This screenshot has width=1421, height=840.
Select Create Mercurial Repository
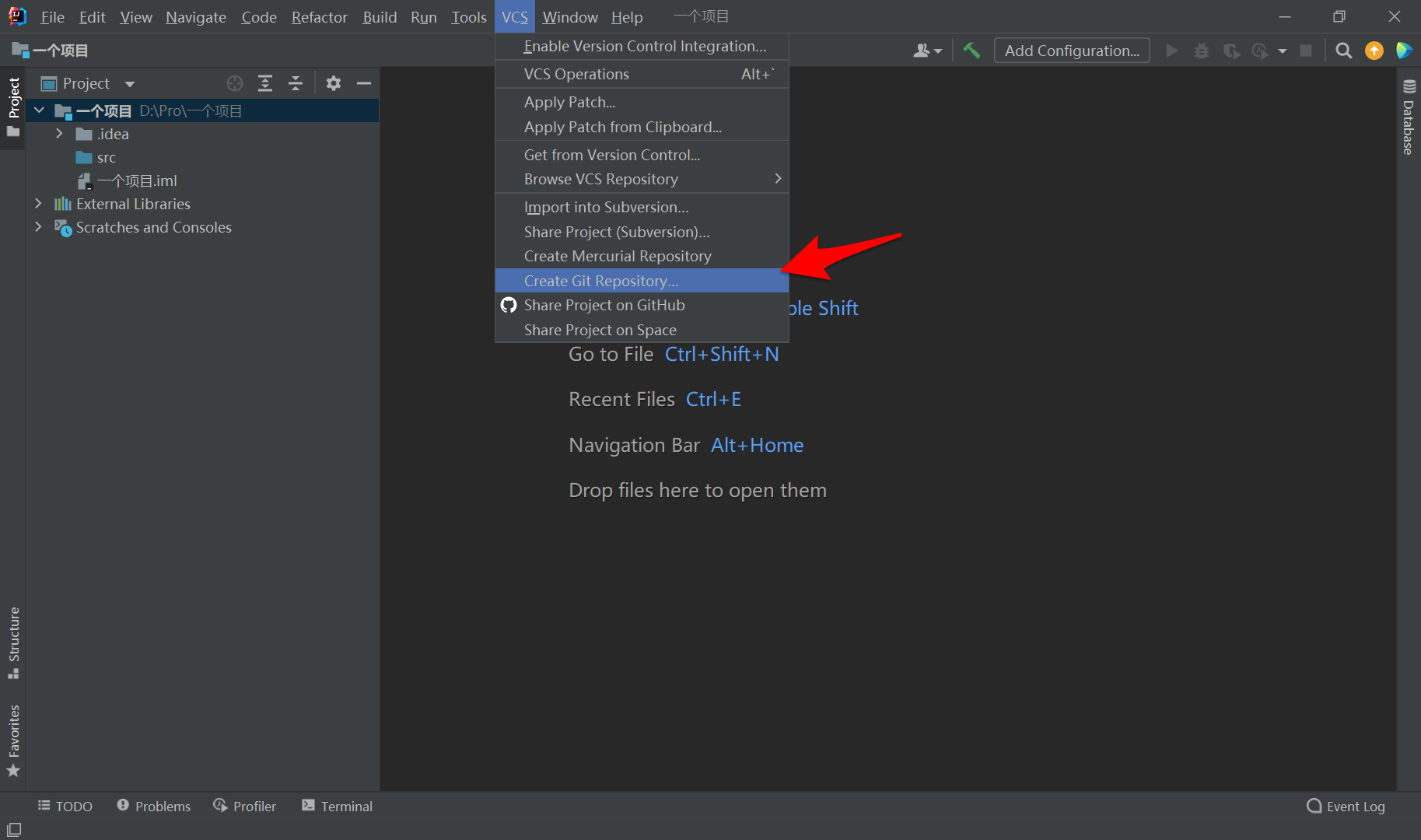642,256
